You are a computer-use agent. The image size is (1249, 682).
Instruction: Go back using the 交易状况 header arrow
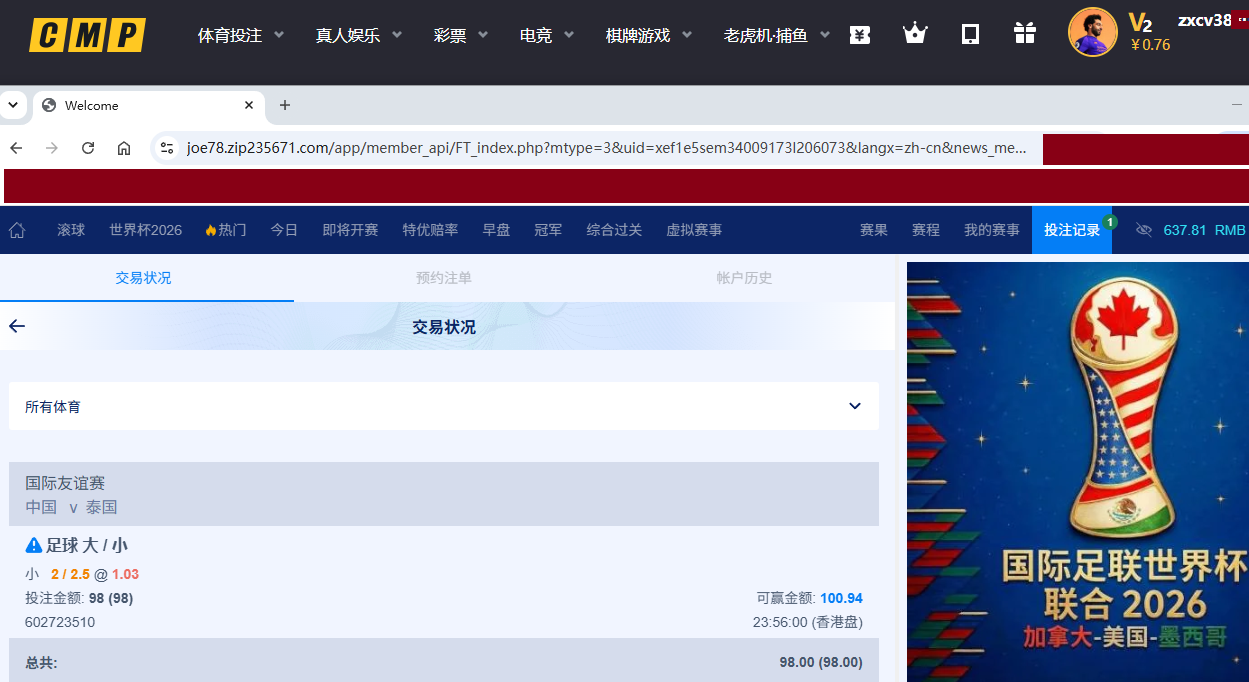(x=17, y=326)
